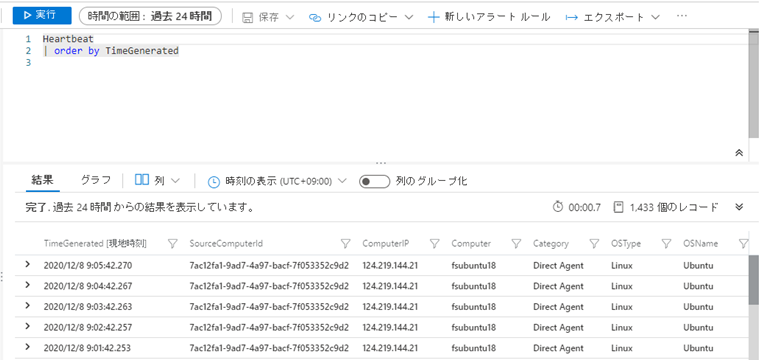Select Direct Agent in the 9:01:42.253 row

coord(558,348)
